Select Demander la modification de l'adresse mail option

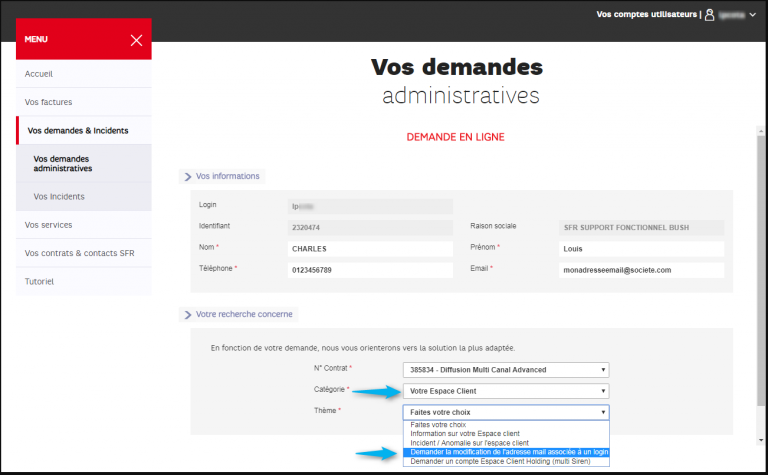(506, 452)
